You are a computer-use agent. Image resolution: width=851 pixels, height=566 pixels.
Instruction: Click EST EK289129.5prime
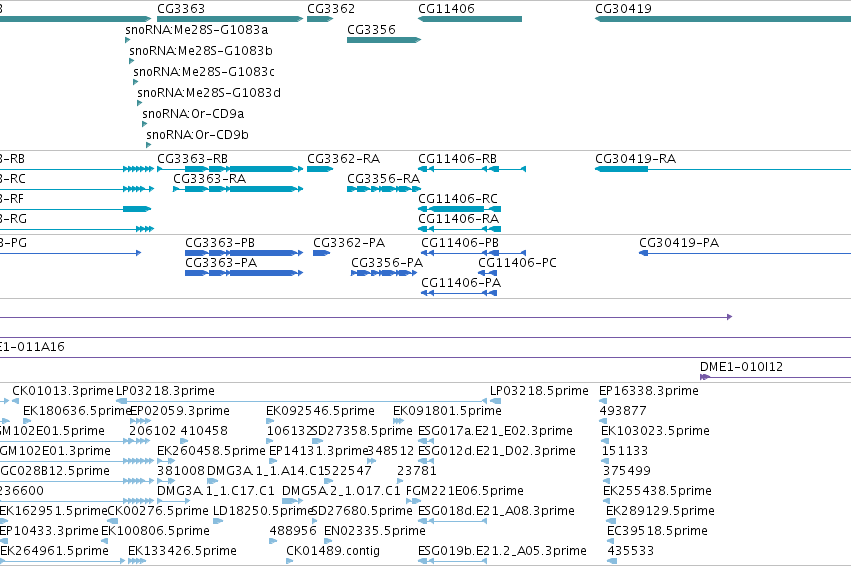pos(660,511)
